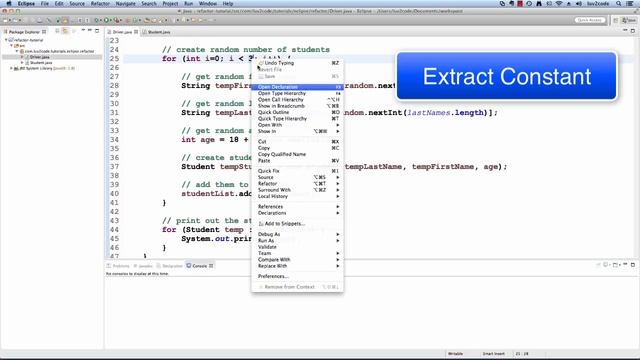Click the green Run button in toolbar
The height and width of the screenshot is (360, 640).
pyautogui.click(x=107, y=20)
